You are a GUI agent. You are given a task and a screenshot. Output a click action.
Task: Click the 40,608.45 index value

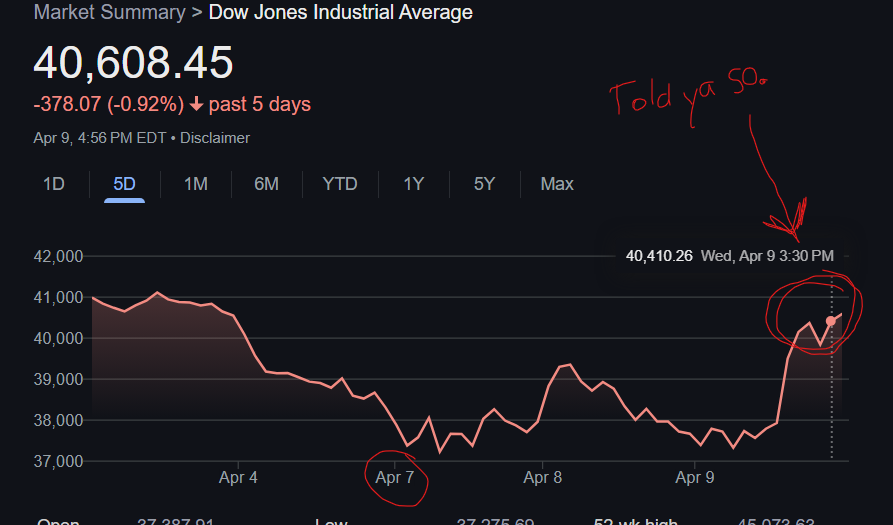pyautogui.click(x=133, y=62)
